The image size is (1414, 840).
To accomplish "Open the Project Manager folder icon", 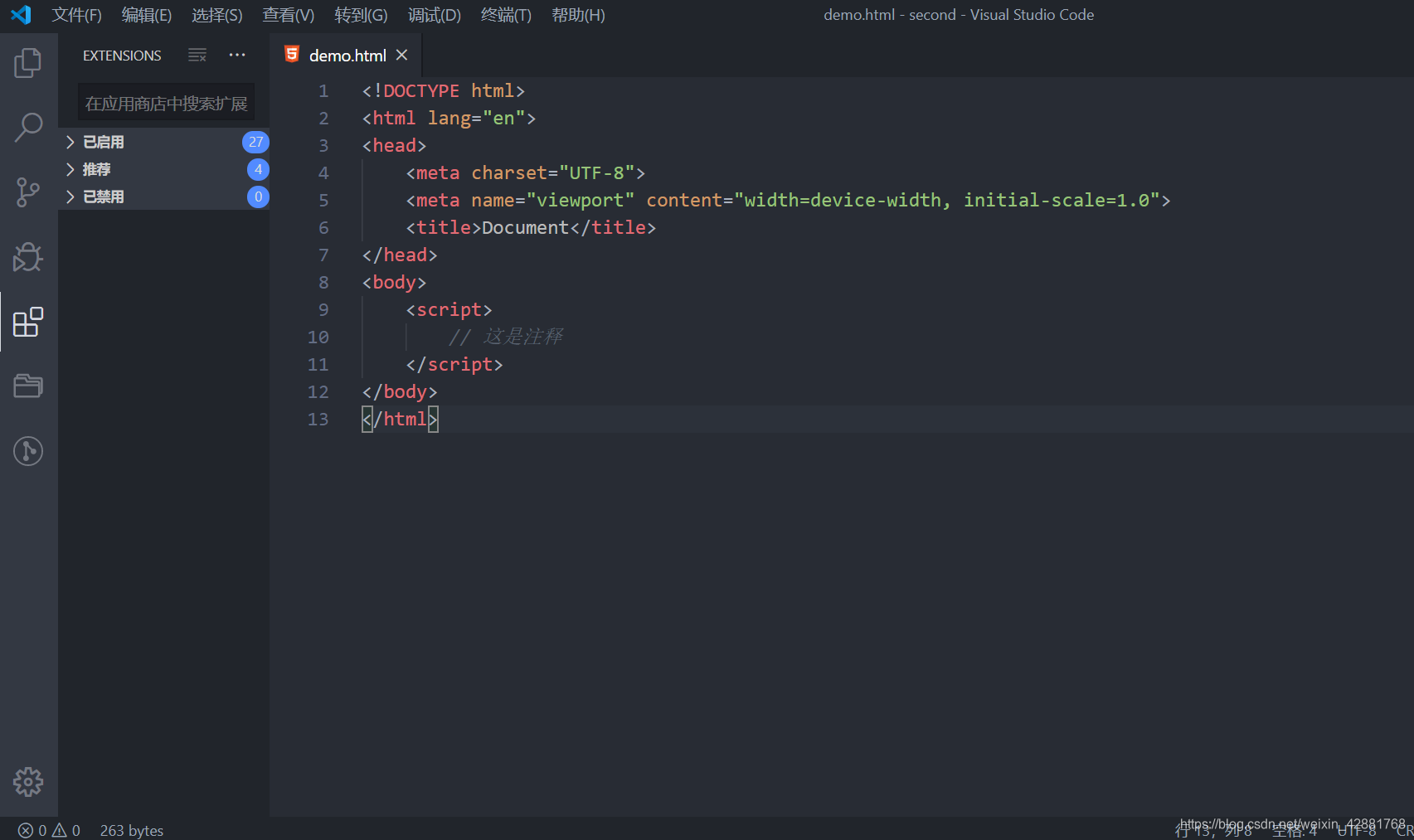I will tap(28, 386).
